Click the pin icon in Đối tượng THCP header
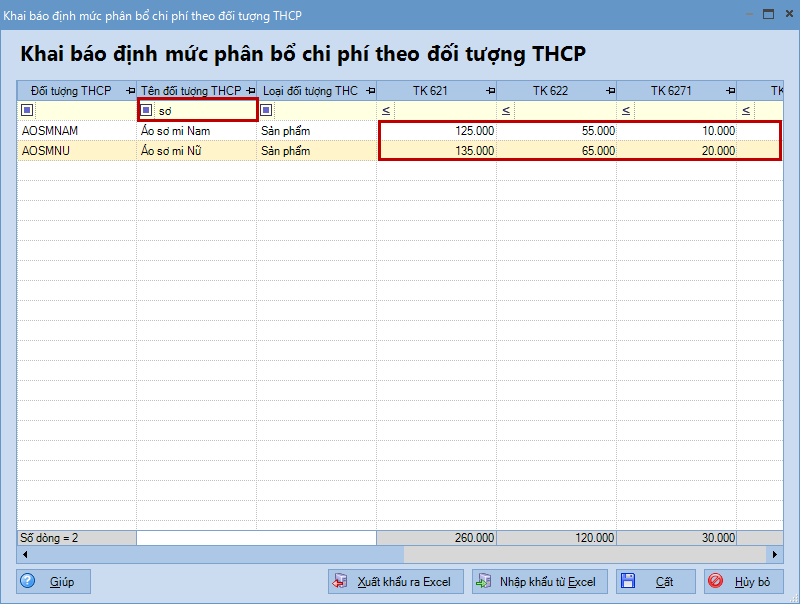The height and width of the screenshot is (604, 800). click(129, 91)
